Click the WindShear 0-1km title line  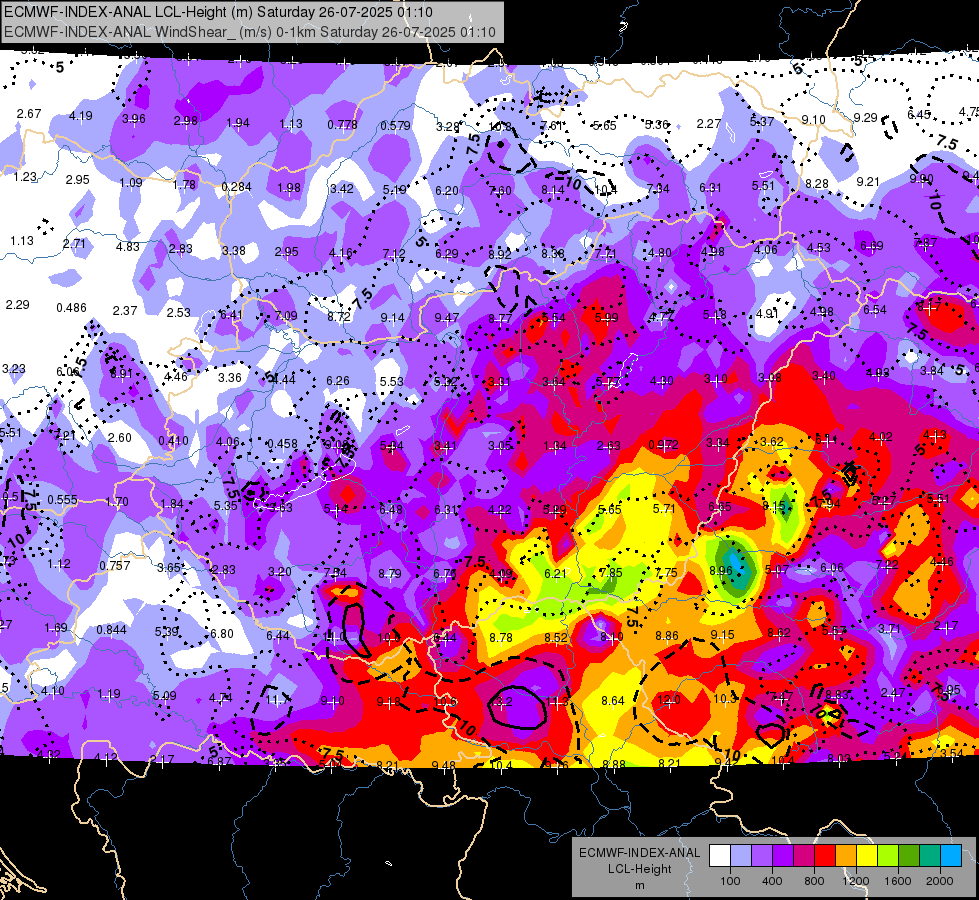[x=250, y=32]
